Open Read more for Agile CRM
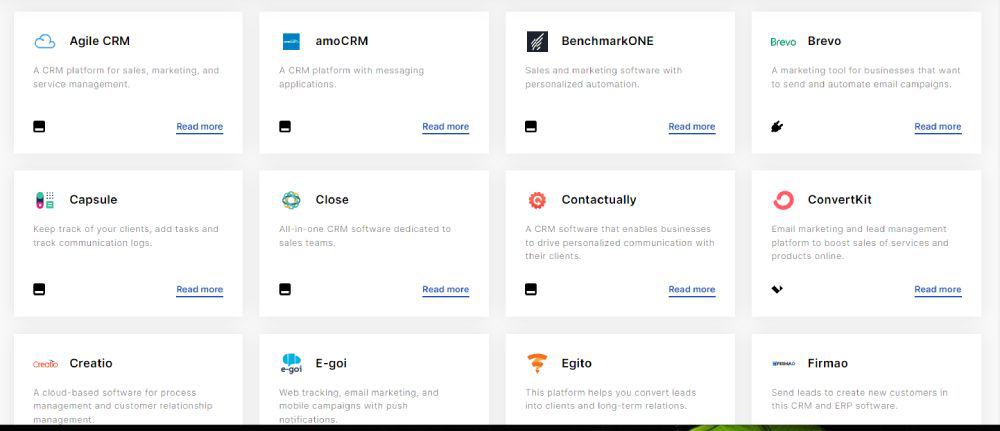This screenshot has height=431, width=1000. pos(200,127)
